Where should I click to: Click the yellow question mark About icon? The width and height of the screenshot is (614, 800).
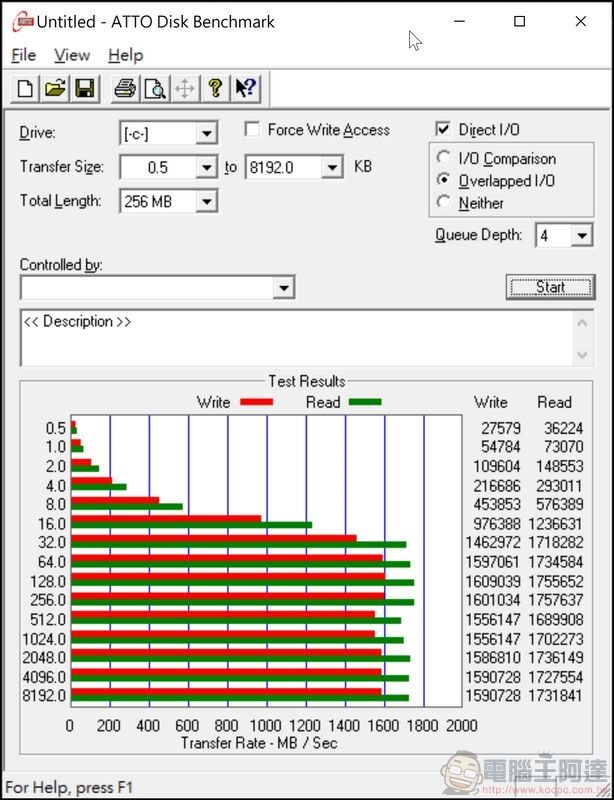[x=215, y=89]
